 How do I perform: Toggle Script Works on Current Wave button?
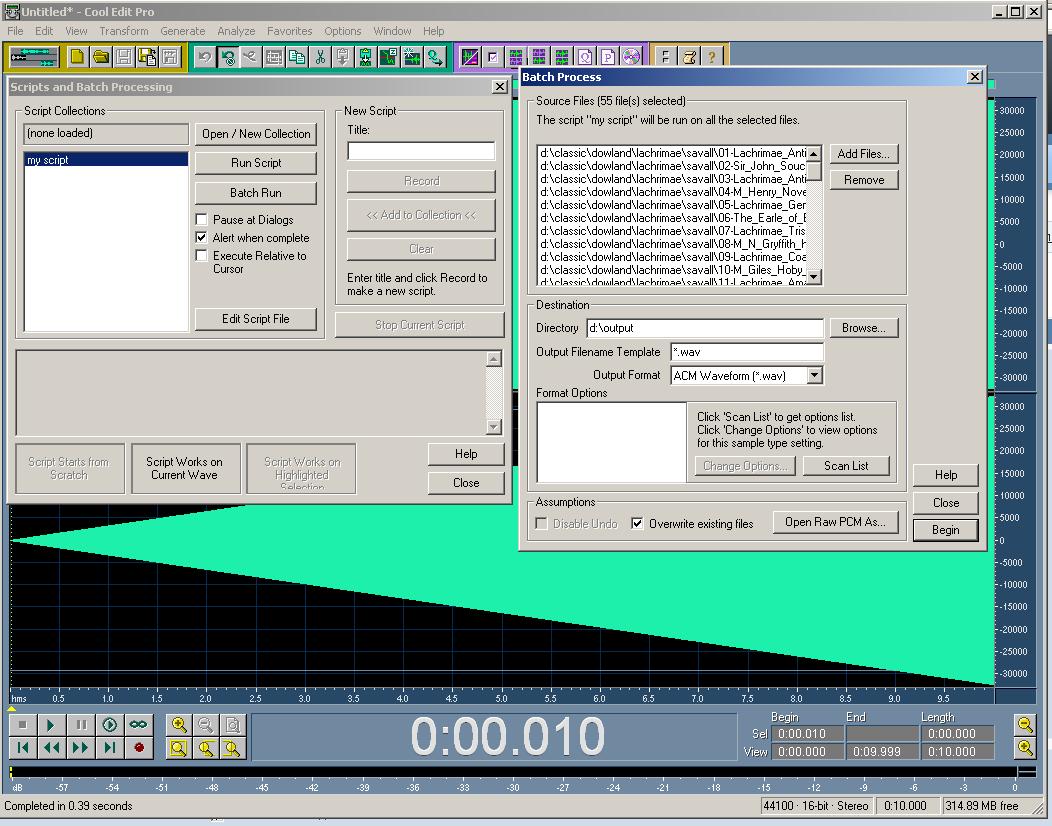point(185,468)
